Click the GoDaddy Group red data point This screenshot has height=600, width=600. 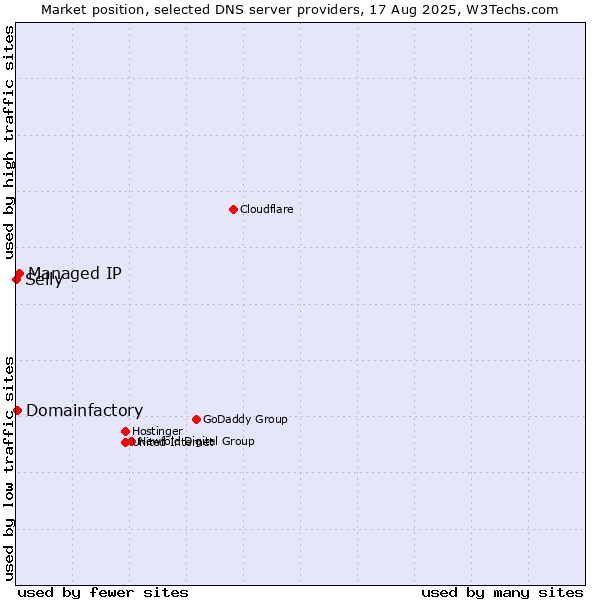[x=196, y=419]
